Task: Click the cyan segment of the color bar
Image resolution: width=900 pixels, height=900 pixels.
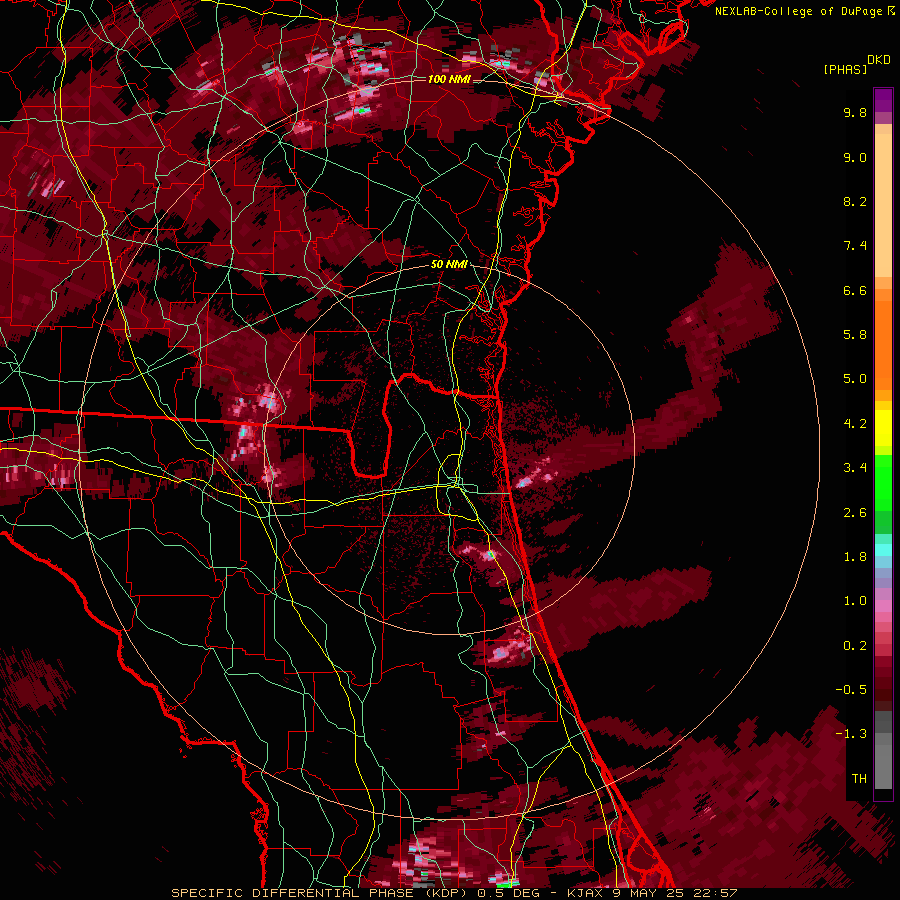Action: click(x=883, y=550)
